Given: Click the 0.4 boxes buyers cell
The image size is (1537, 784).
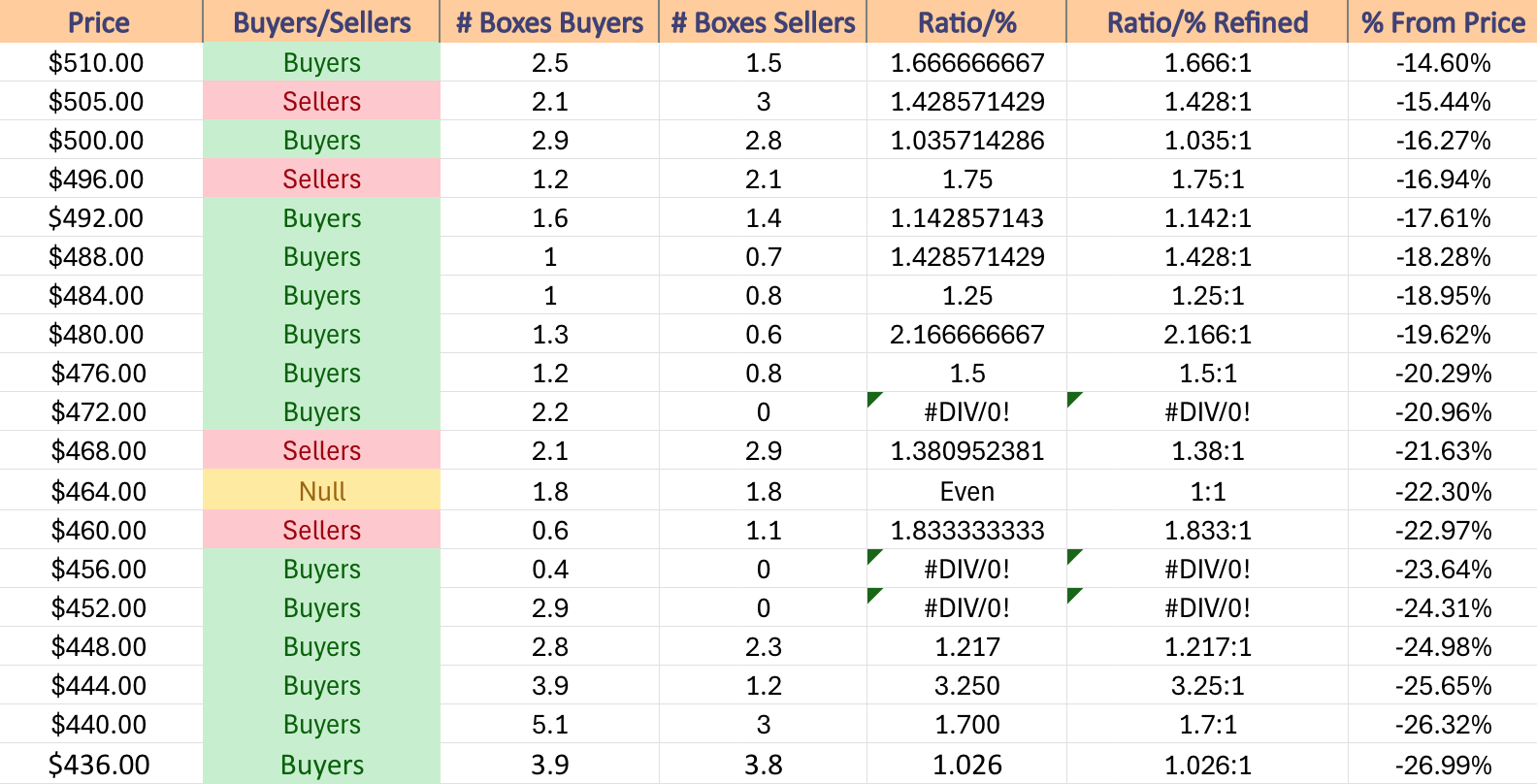Looking at the screenshot, I should pyautogui.click(x=549, y=569).
